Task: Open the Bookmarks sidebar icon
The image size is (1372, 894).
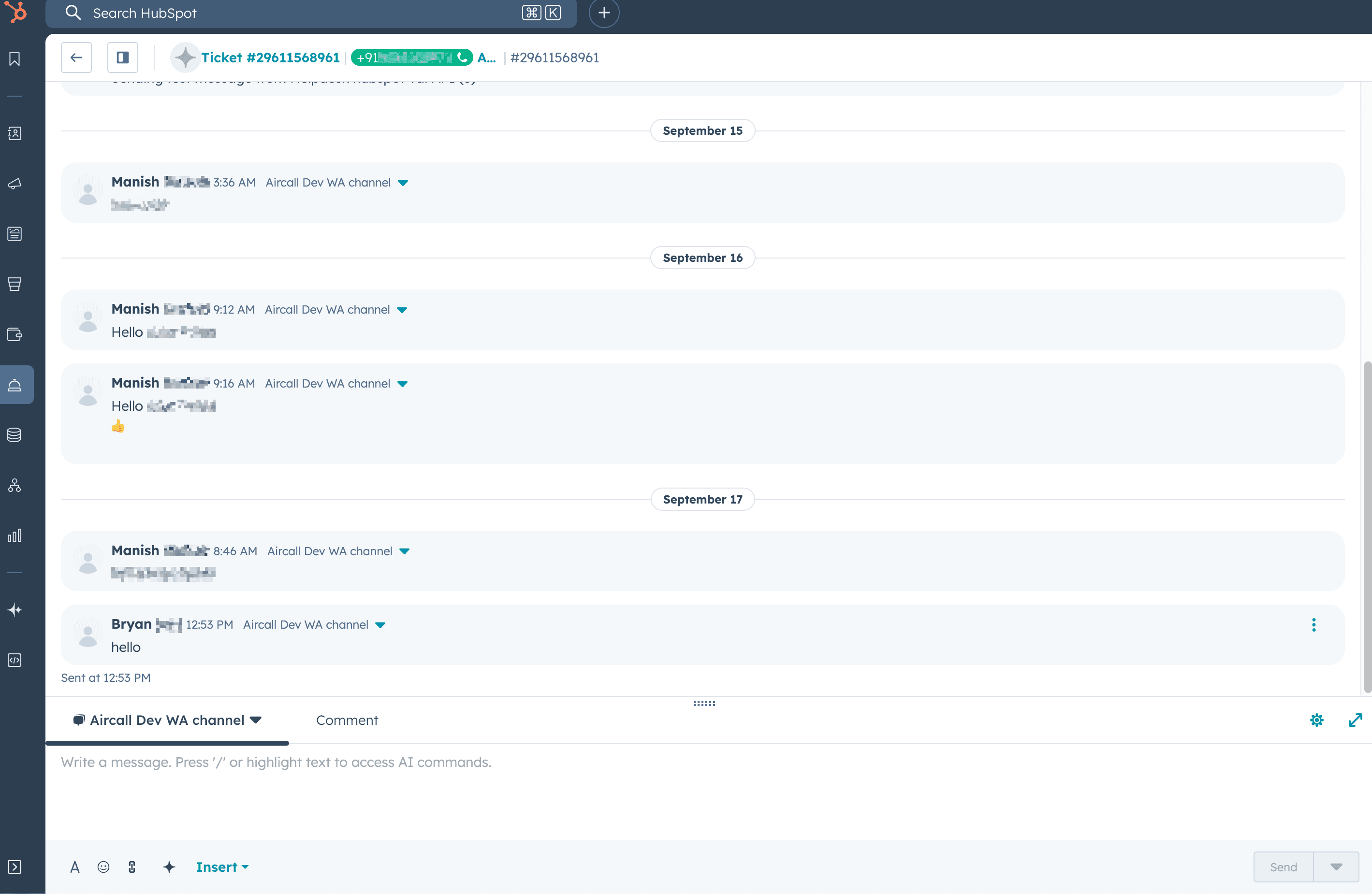Action: [15, 59]
